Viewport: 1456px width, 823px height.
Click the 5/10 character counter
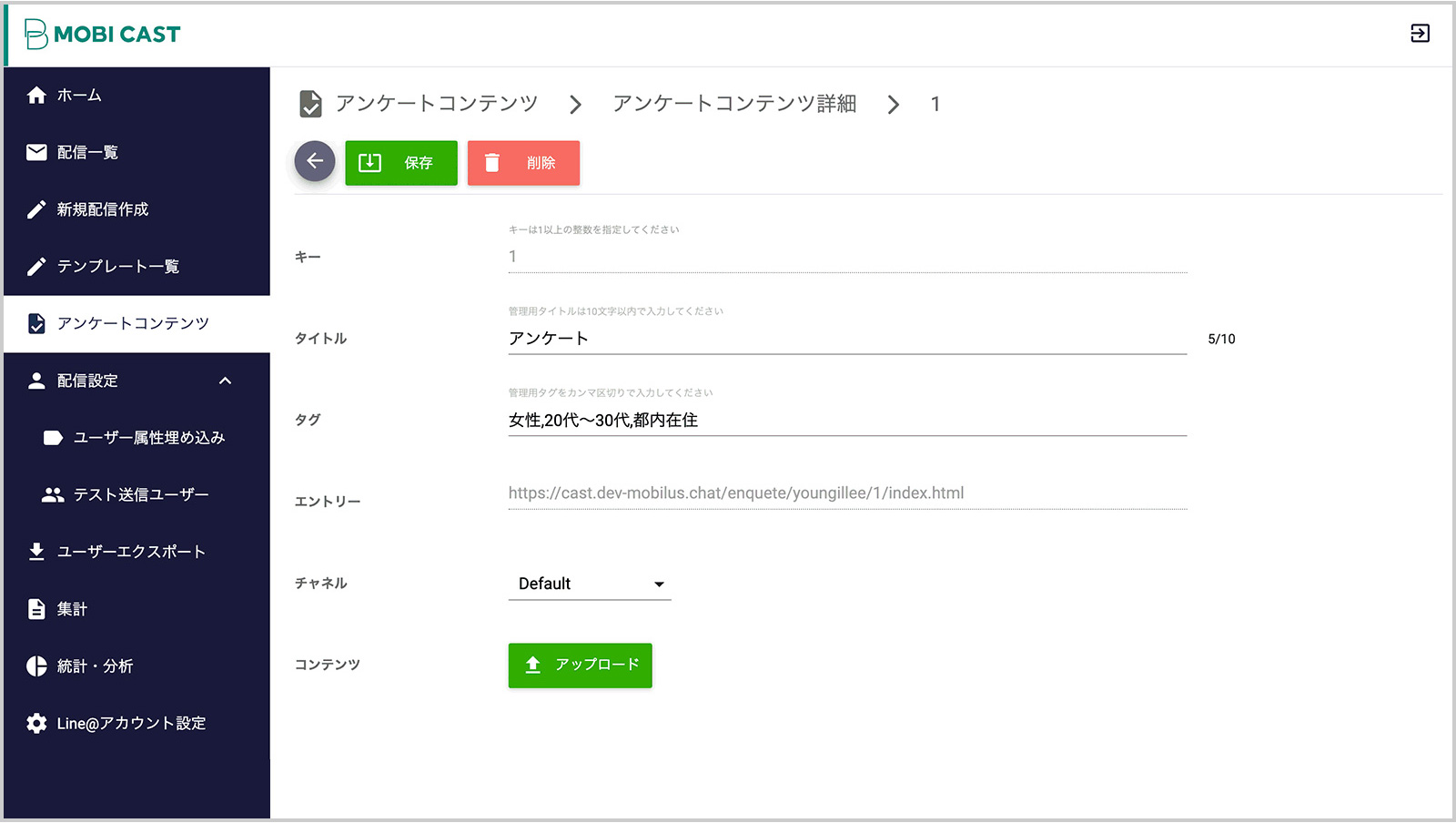tap(1221, 339)
